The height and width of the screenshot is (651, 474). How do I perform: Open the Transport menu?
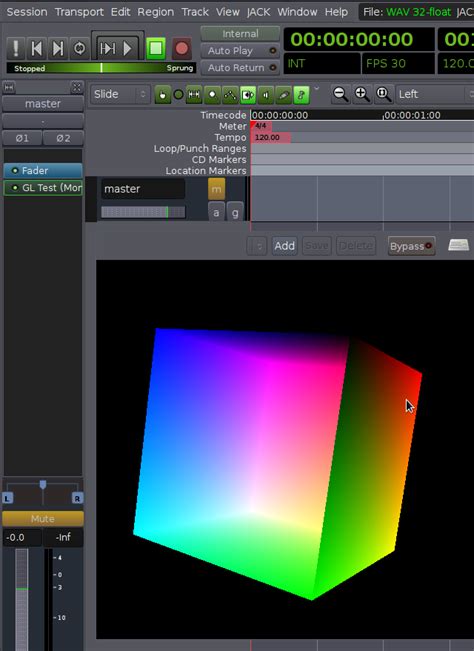click(x=79, y=12)
